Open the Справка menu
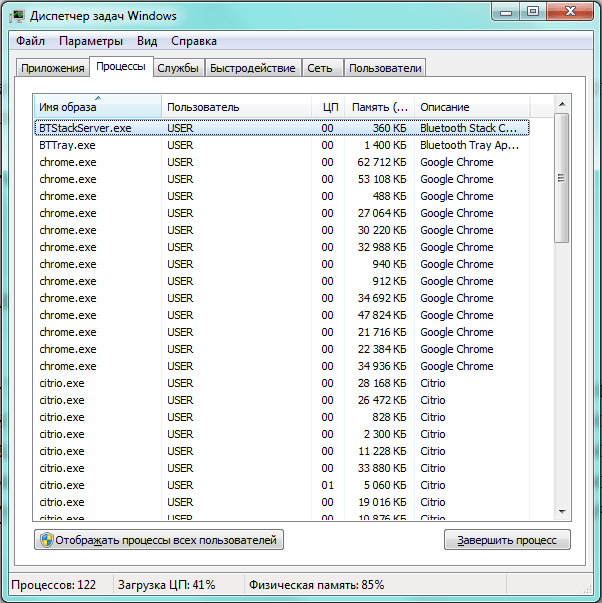602x603 pixels. 194,41
